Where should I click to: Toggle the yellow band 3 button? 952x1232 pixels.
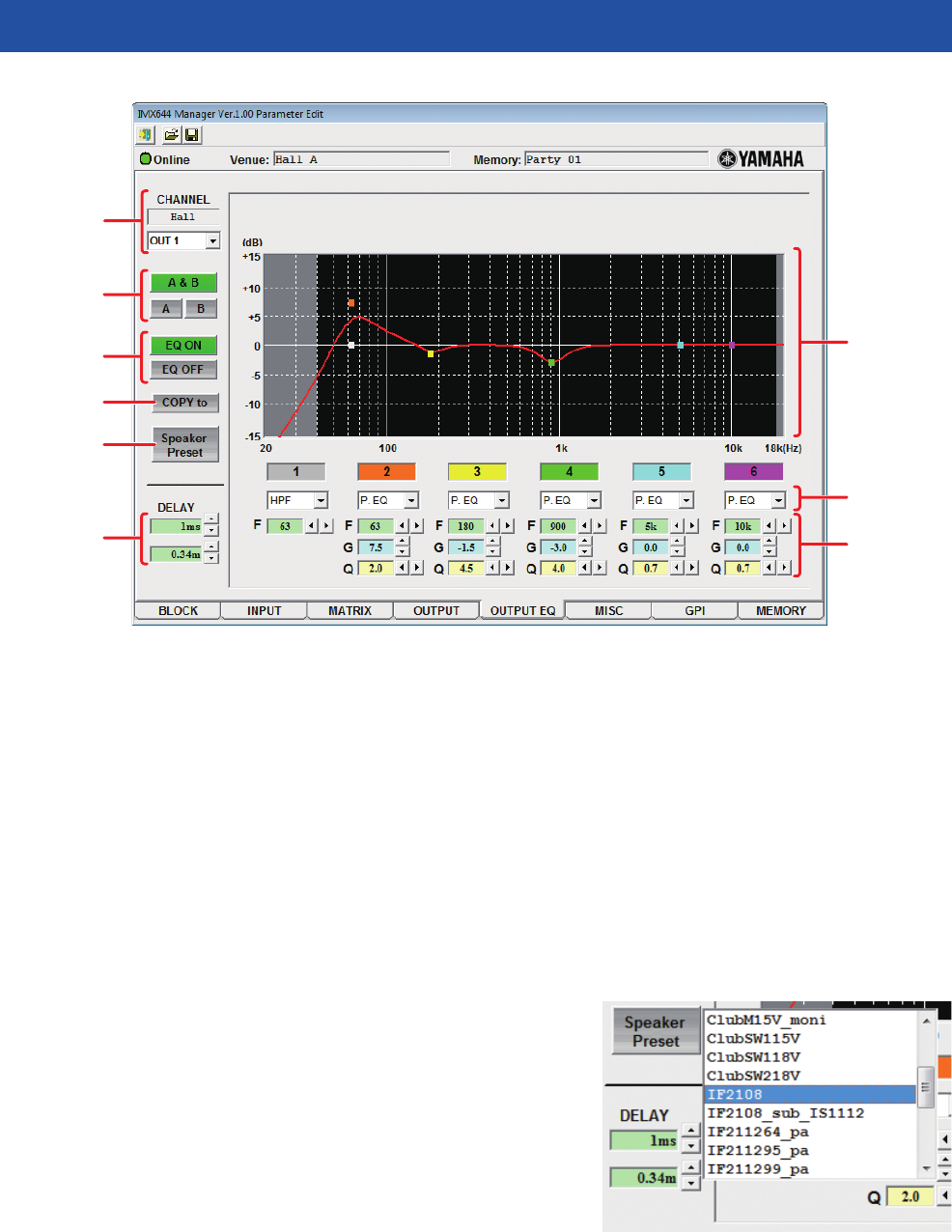click(x=477, y=472)
